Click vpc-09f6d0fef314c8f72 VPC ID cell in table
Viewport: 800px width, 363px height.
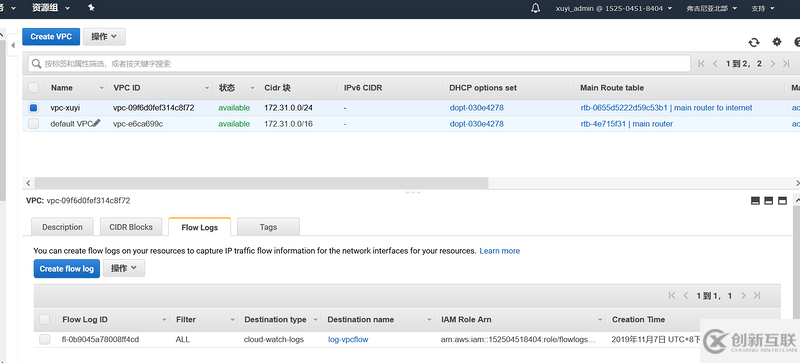pos(154,108)
